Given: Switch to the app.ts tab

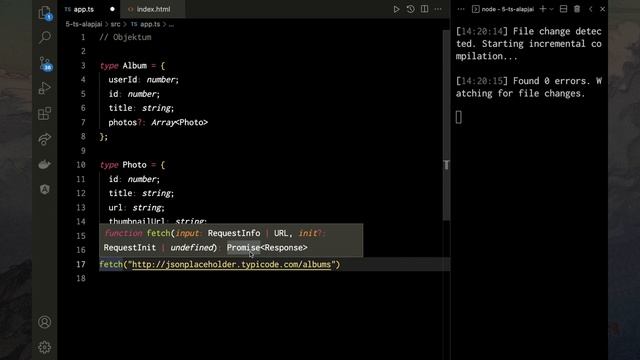Looking at the screenshot, I should tap(83, 9).
